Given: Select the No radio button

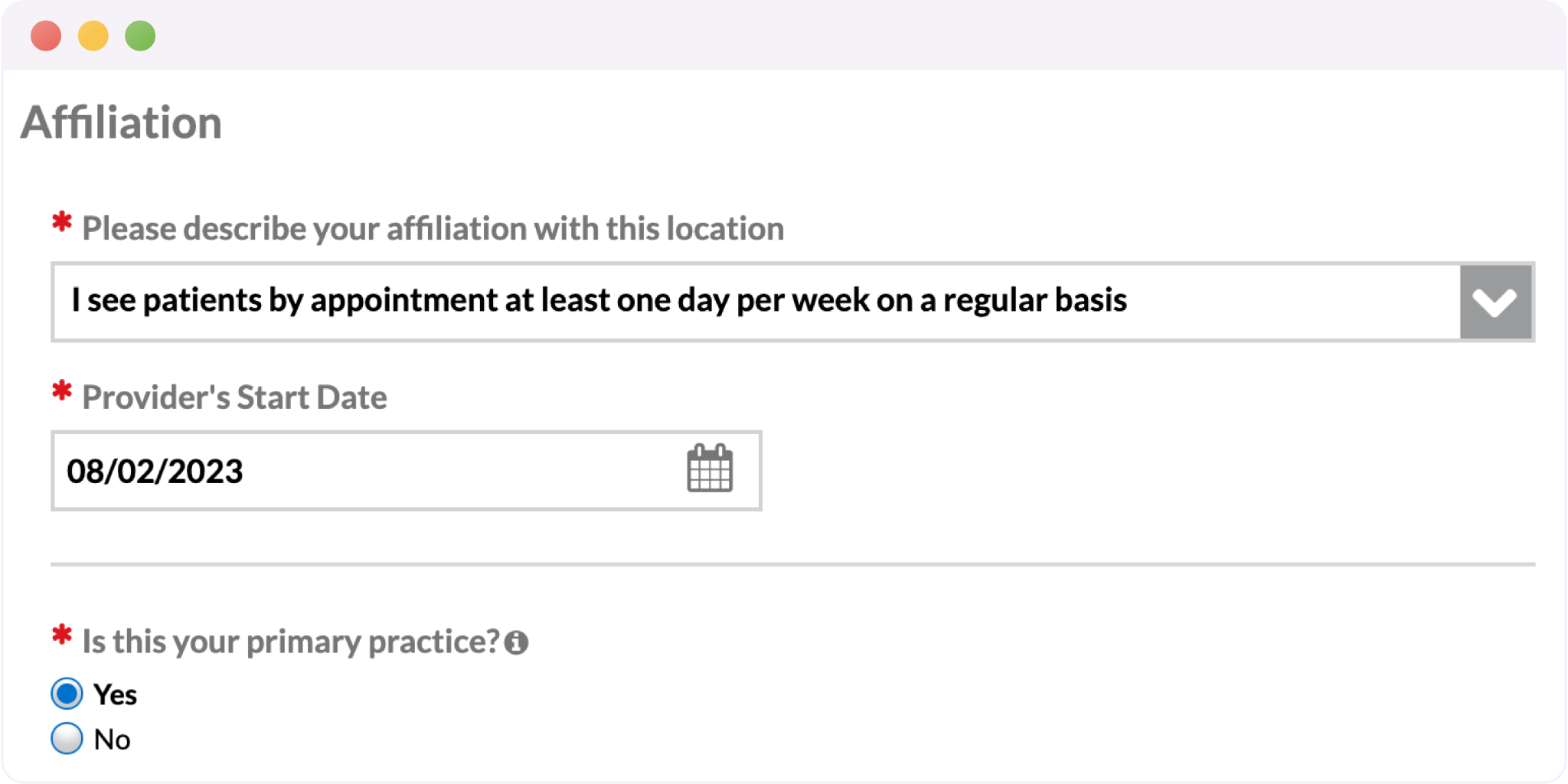Looking at the screenshot, I should [67, 739].
